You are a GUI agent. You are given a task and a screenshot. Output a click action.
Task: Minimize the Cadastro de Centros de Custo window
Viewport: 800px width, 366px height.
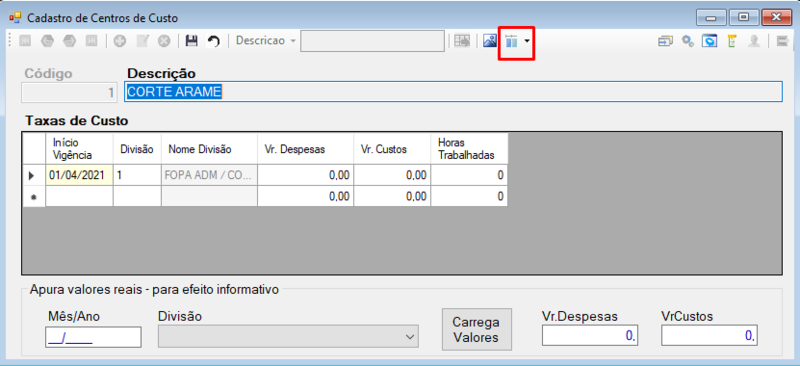coord(712,18)
